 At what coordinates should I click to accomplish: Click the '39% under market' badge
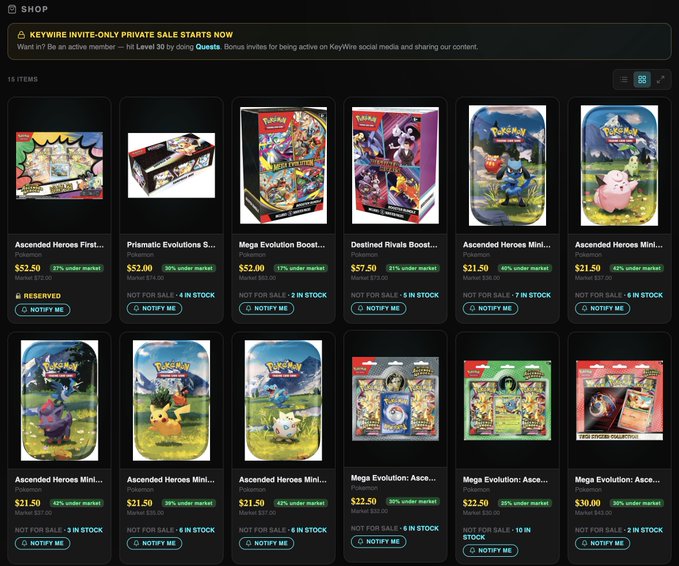188,503
